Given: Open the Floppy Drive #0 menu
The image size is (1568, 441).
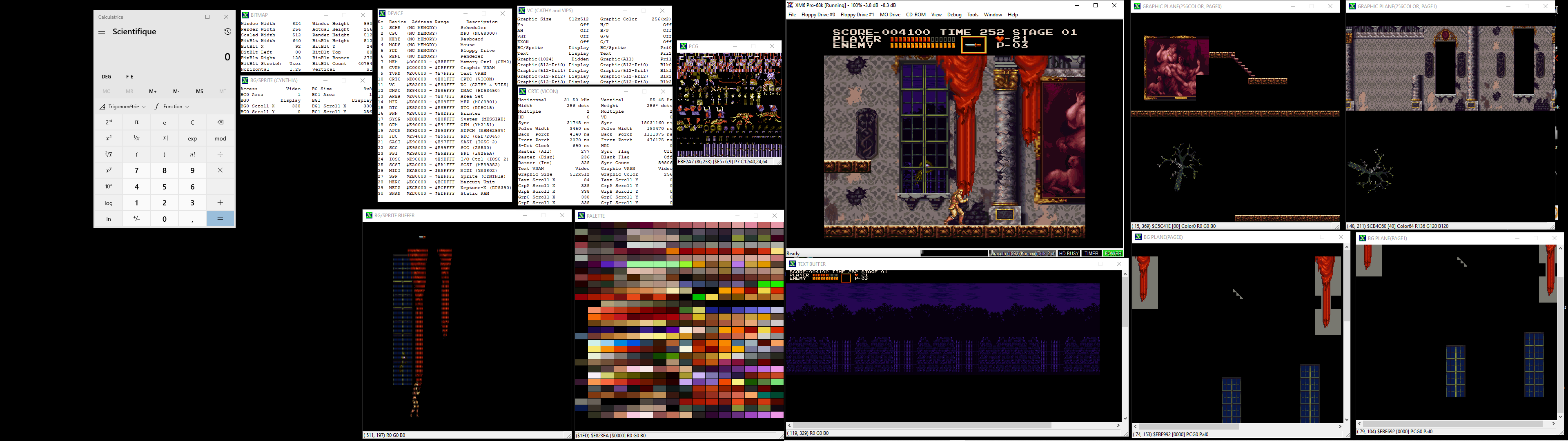Looking at the screenshot, I should 818,15.
